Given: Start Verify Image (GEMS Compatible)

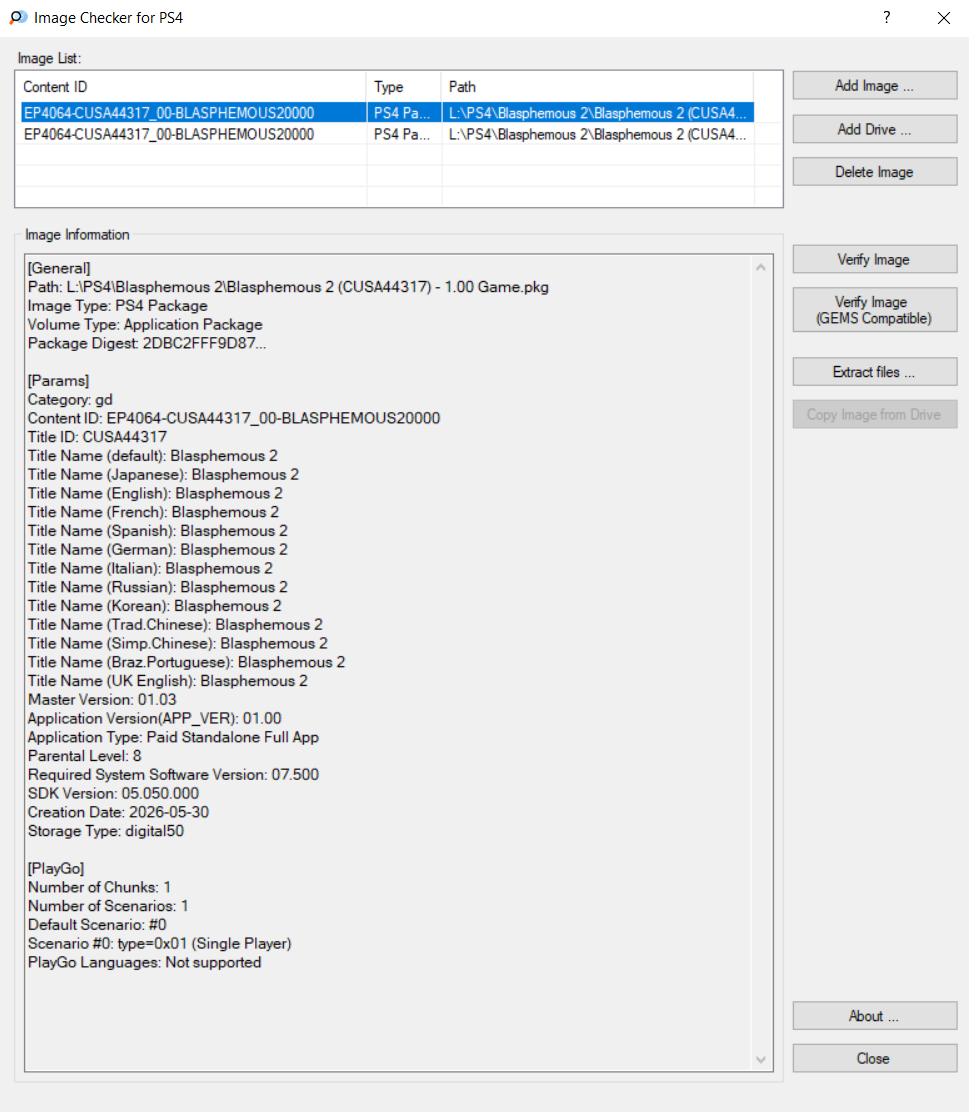Looking at the screenshot, I should [874, 310].
